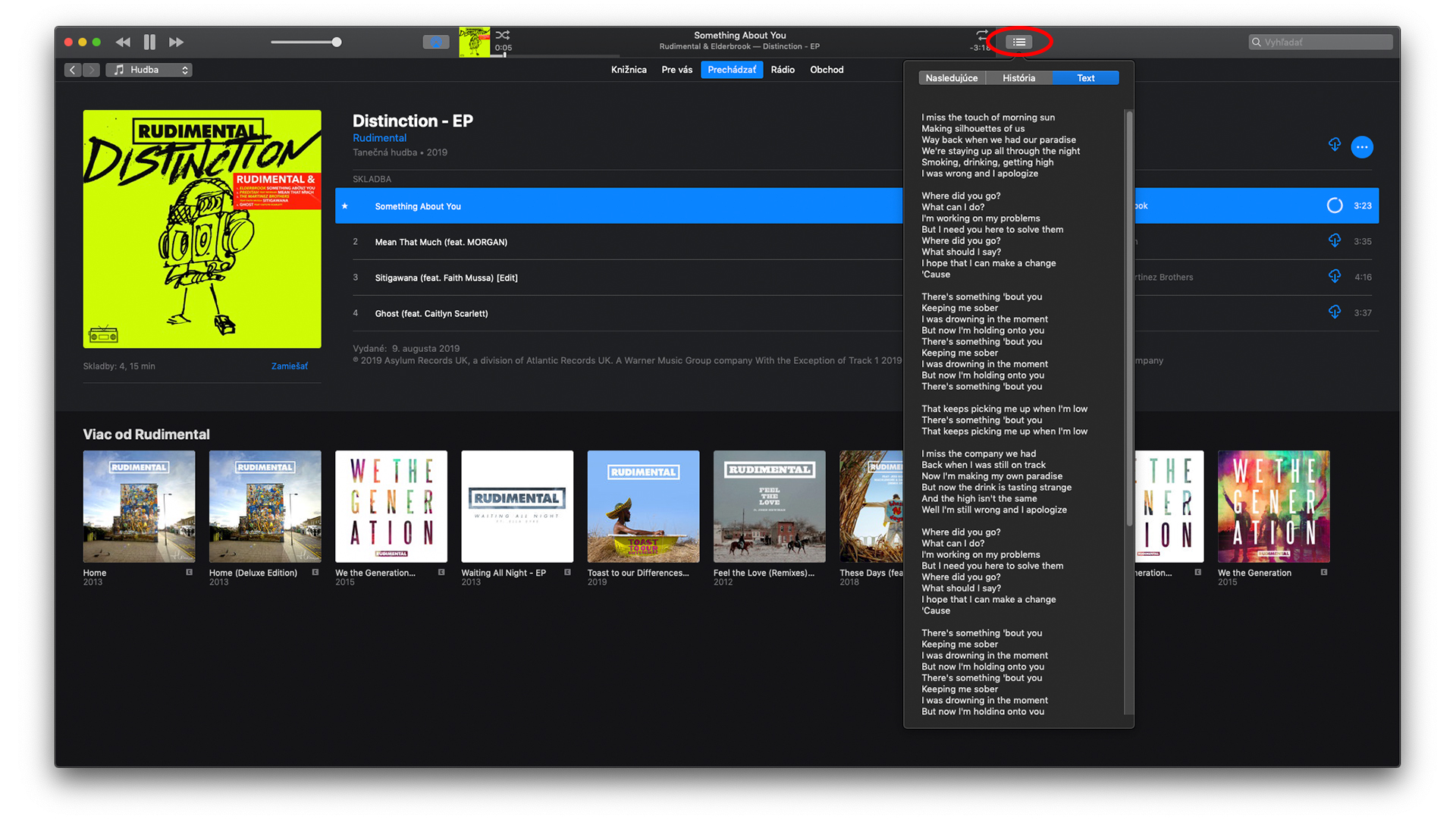Viewport: 1456px width, 819px height.
Task: Open colorful We the Generation 2015 cover
Action: pyautogui.click(x=1274, y=507)
